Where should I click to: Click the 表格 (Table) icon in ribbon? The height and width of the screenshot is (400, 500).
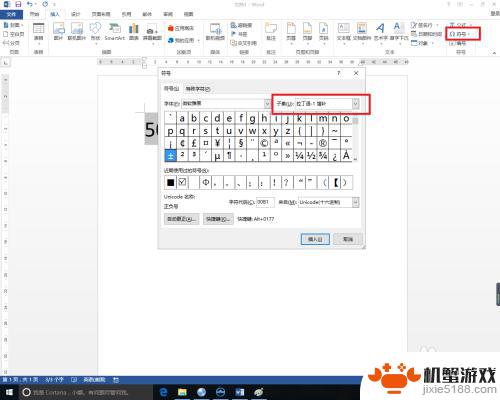coord(38,32)
